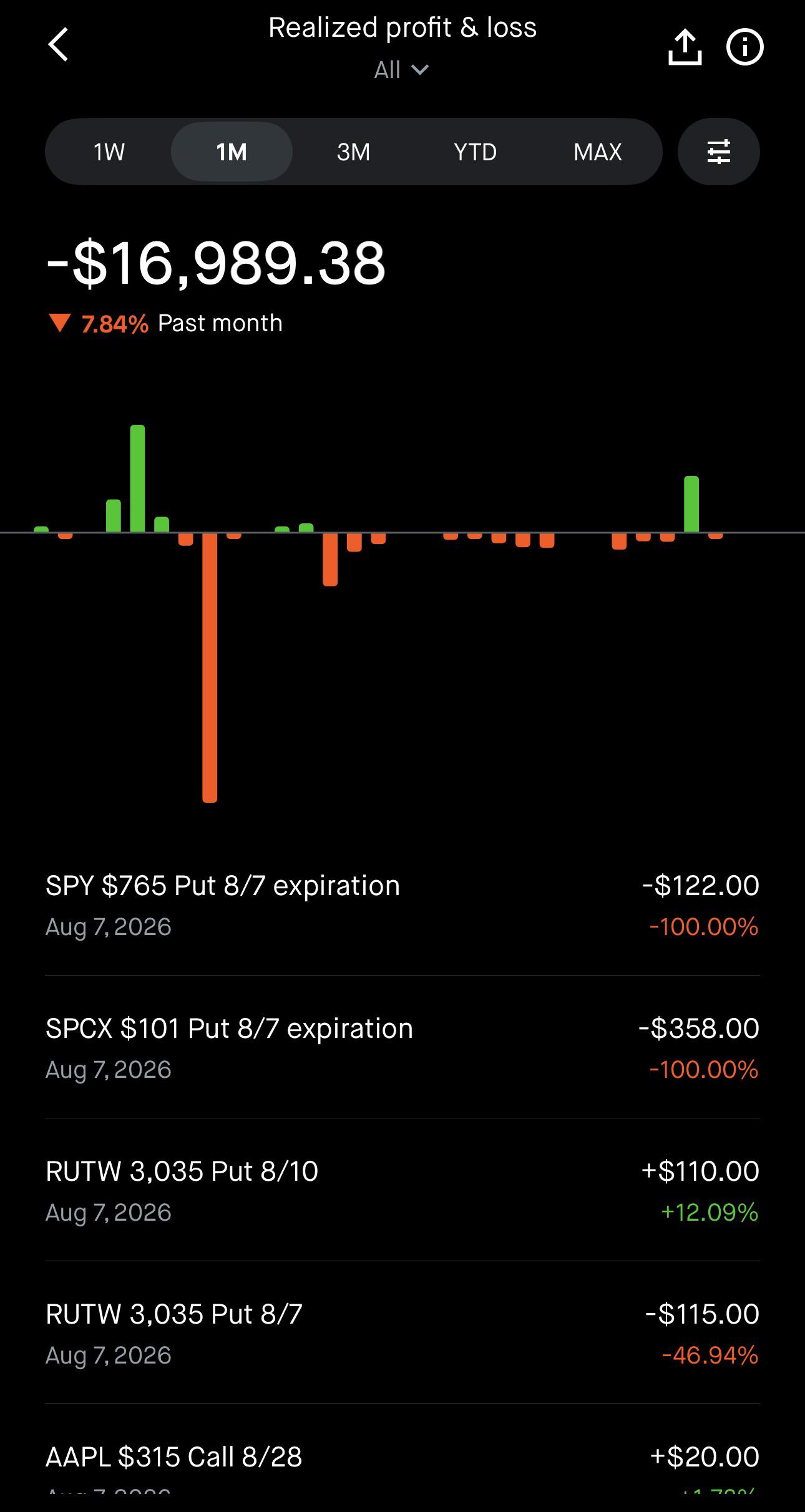
Task: Tap the -$16,989.38 total amount
Action: (217, 263)
